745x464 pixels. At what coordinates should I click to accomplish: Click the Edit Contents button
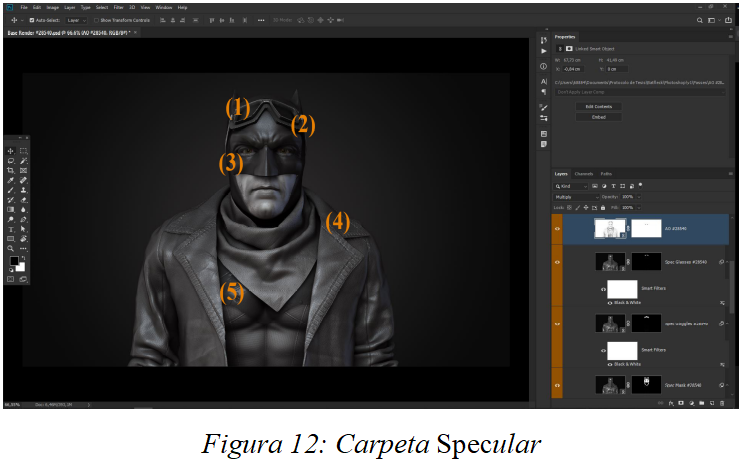coord(598,106)
